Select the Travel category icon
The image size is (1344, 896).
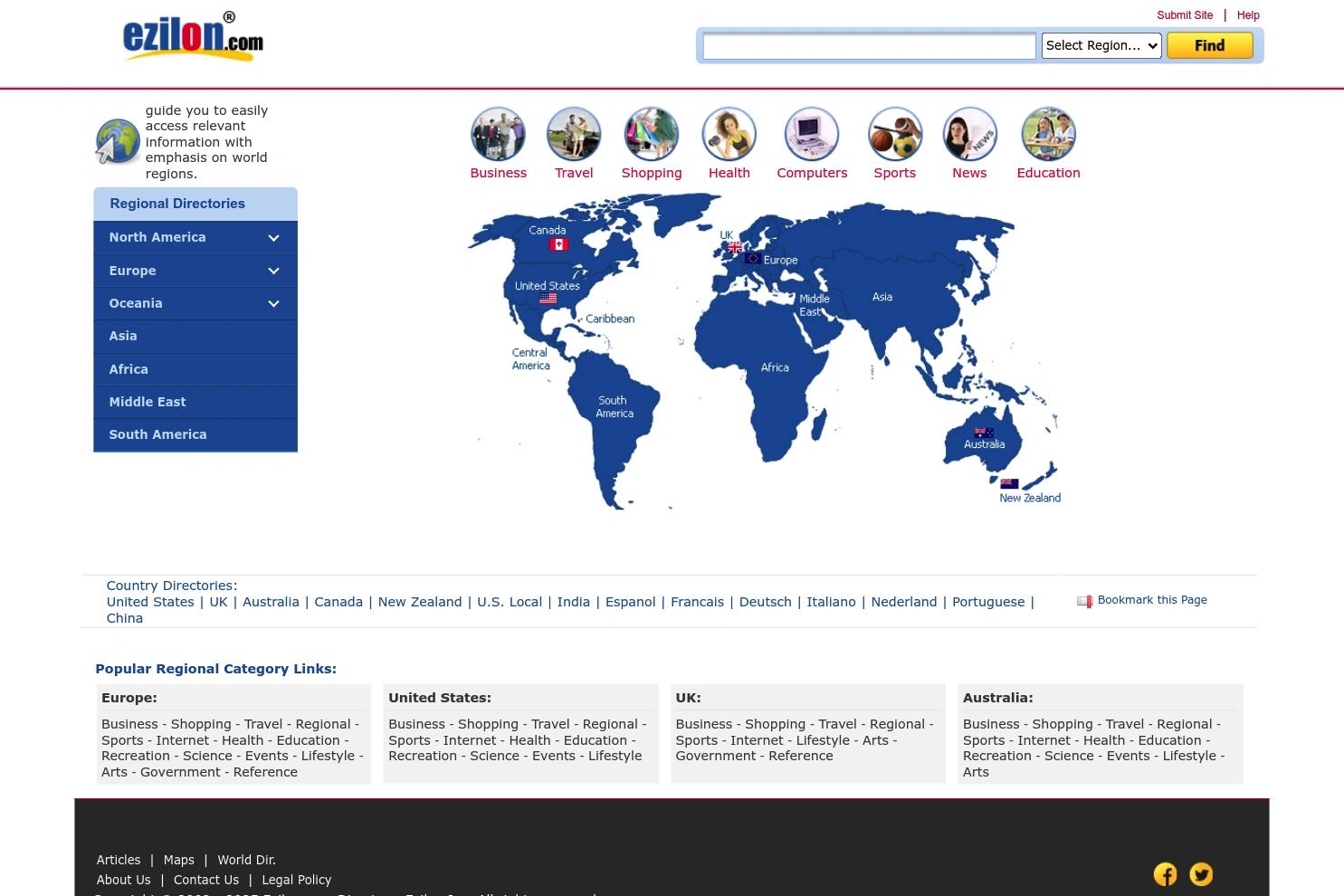tap(574, 133)
